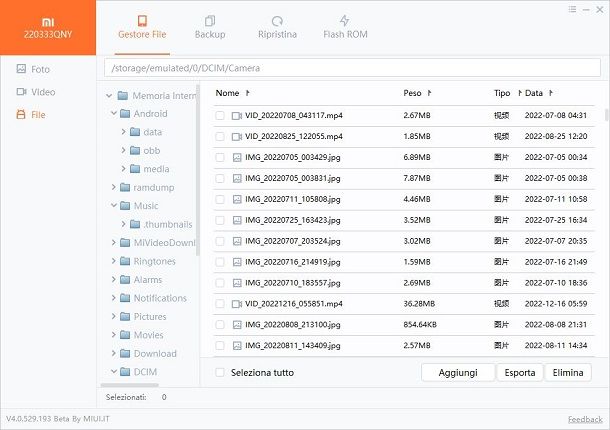Click video icon of VID_20220825_122055.mp4

pos(237,137)
